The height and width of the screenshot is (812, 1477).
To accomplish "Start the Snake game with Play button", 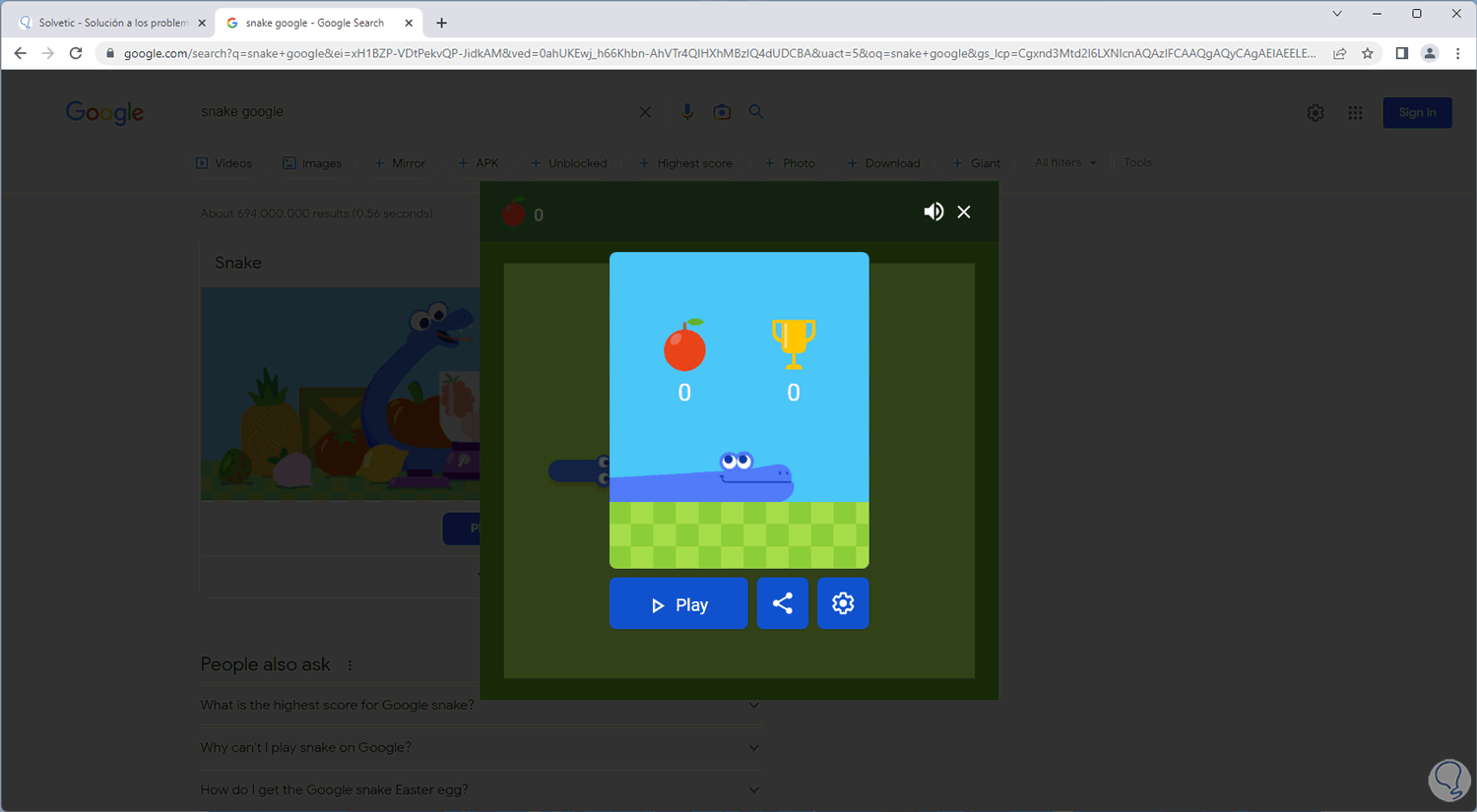I will tap(678, 603).
